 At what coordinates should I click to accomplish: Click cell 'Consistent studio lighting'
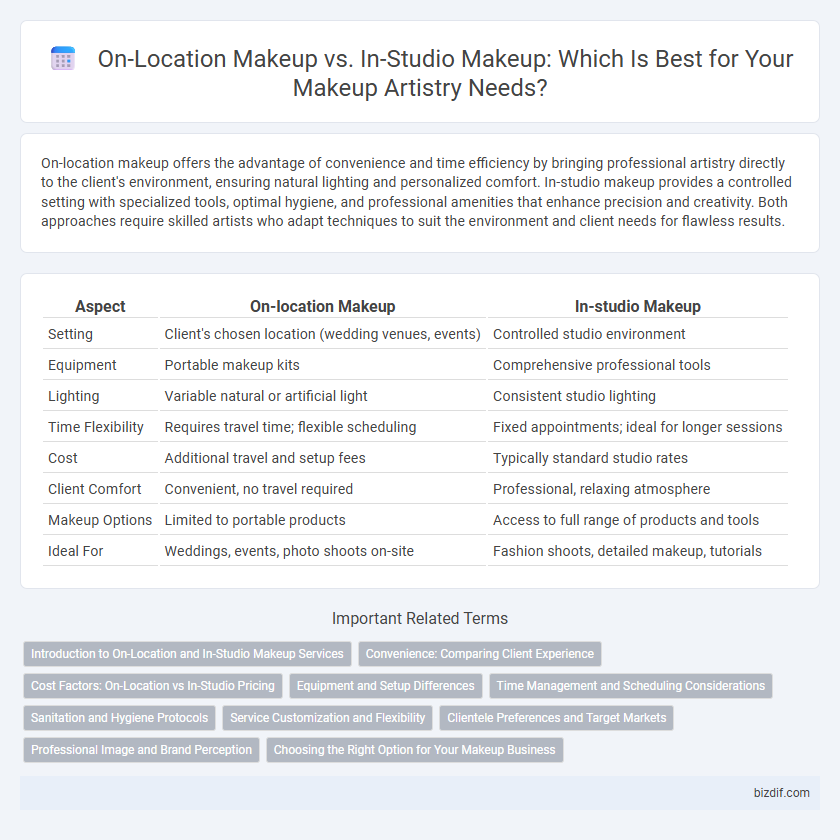[574, 396]
